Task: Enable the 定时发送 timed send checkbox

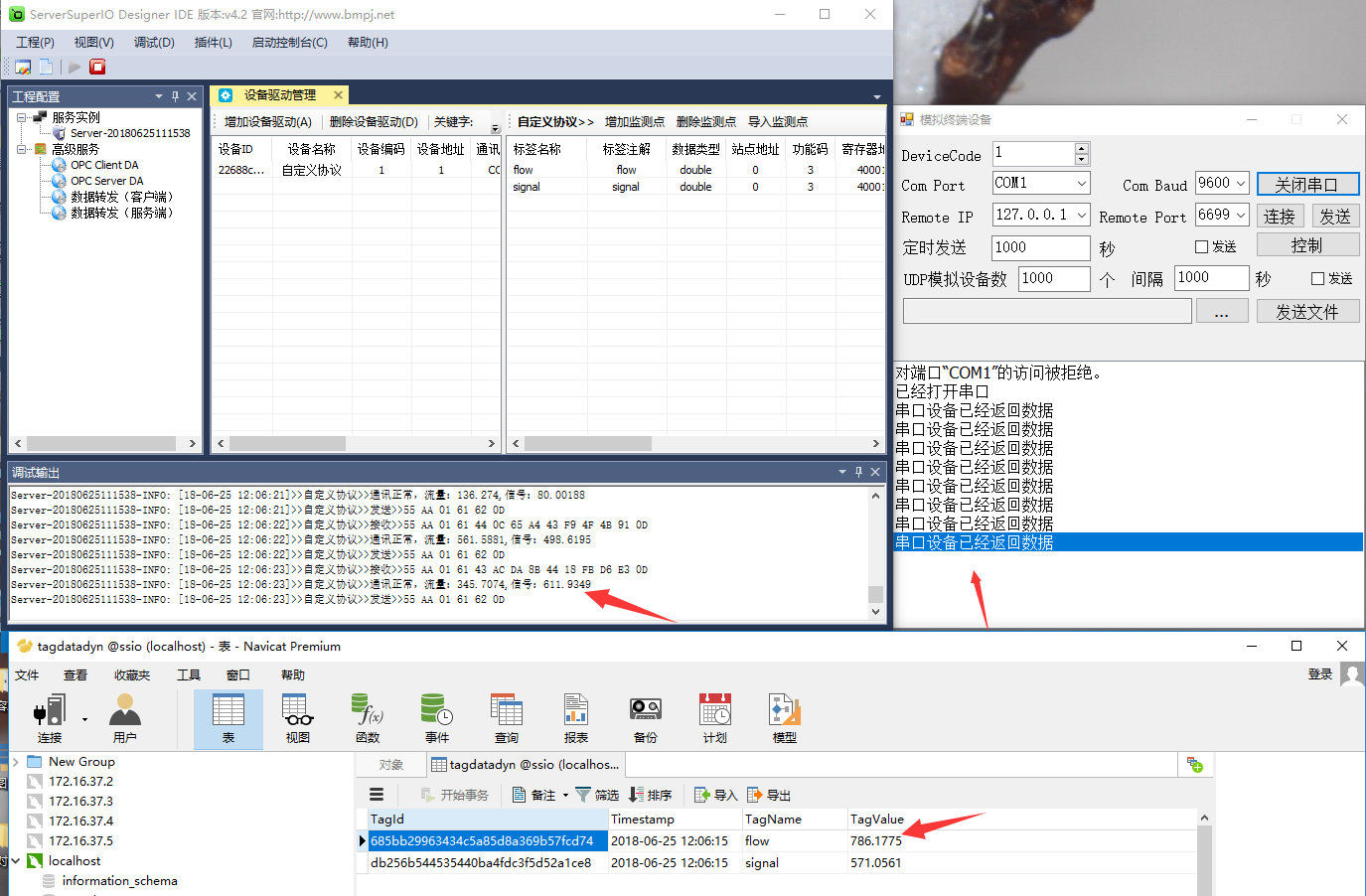Action: (1201, 247)
